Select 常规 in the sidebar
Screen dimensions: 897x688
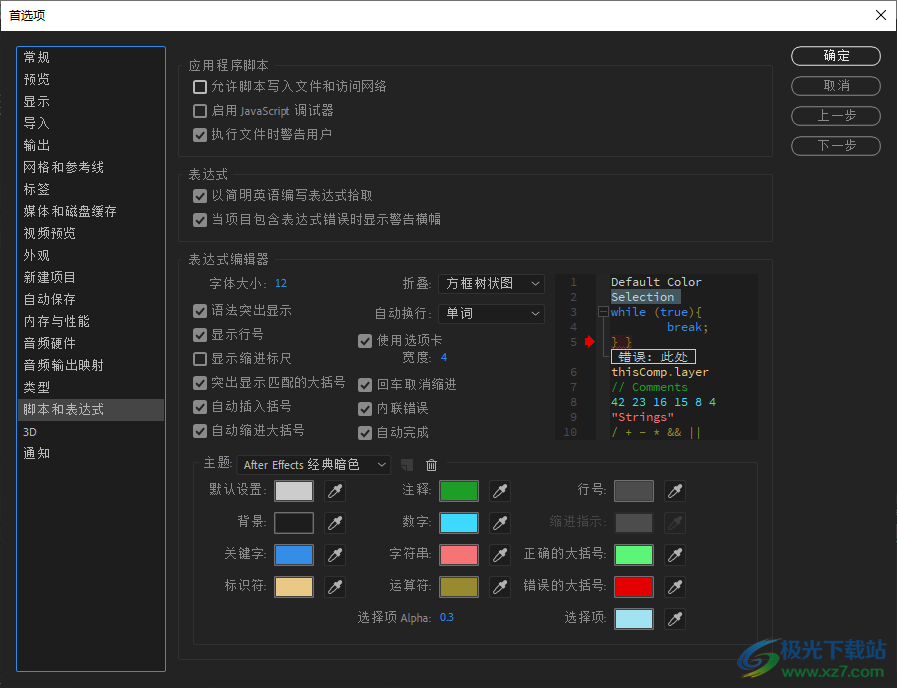coord(91,57)
